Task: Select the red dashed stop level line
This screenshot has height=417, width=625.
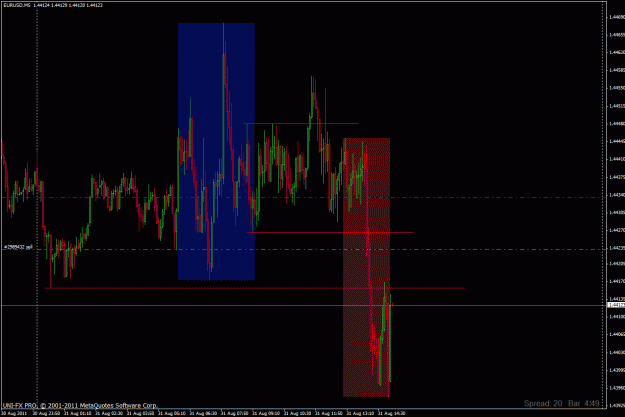Action: pyautogui.click(x=303, y=197)
